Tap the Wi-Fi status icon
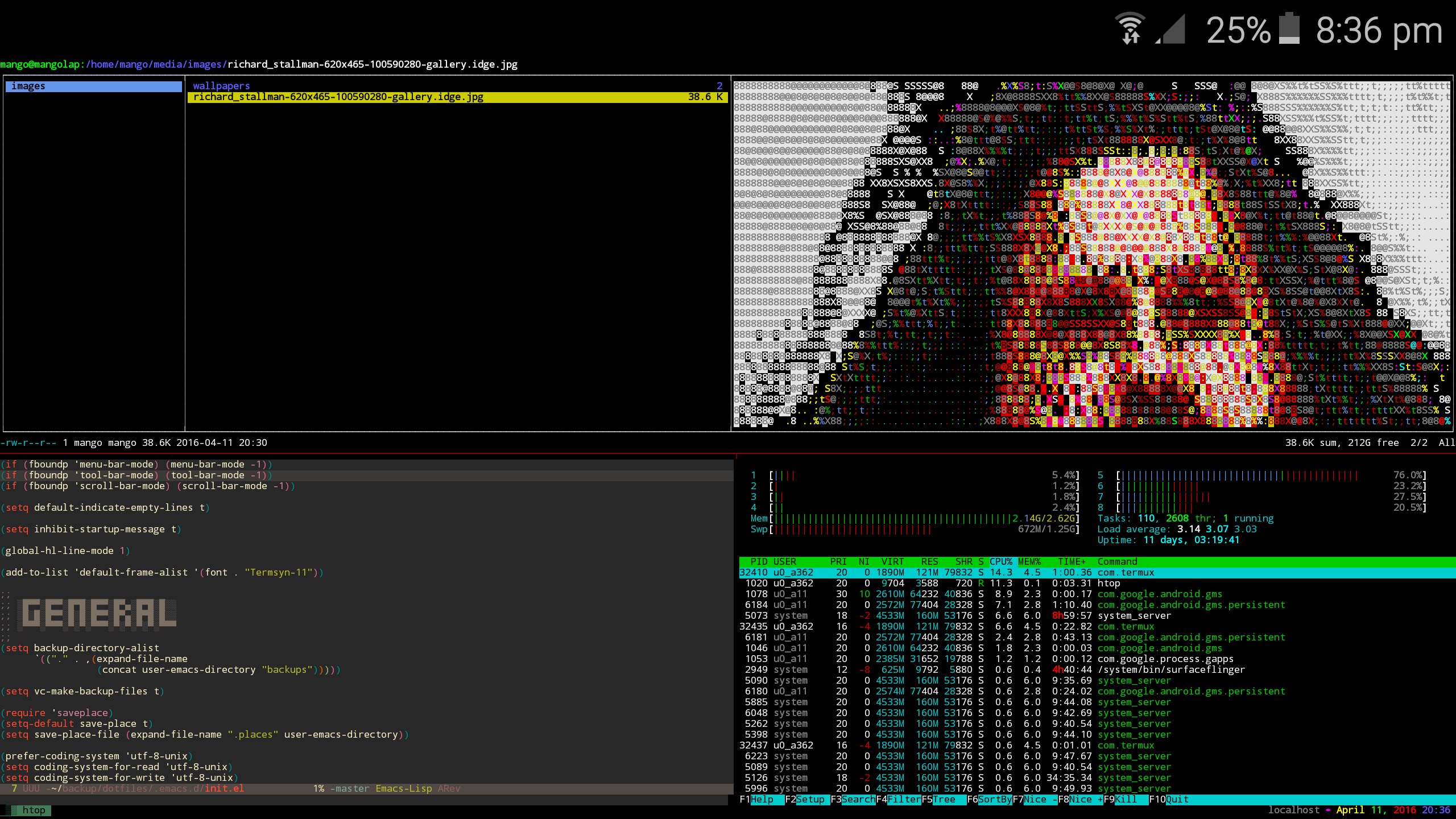This screenshot has height=819, width=1456. pos(1130,28)
